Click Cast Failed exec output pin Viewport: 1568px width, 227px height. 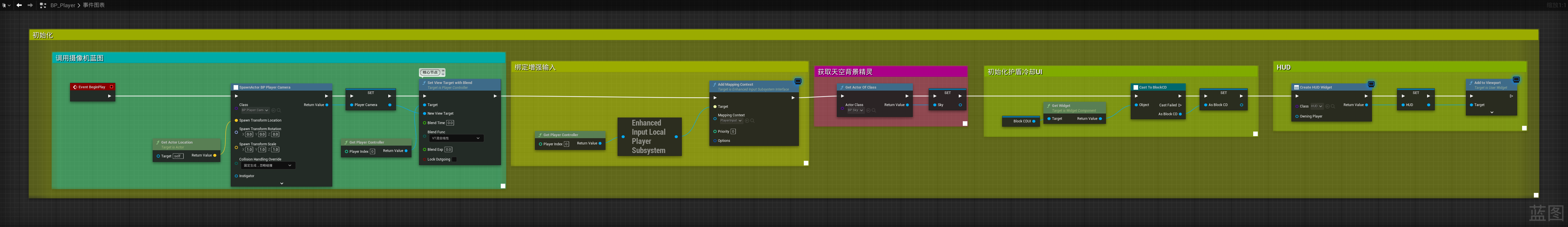(x=1180, y=105)
